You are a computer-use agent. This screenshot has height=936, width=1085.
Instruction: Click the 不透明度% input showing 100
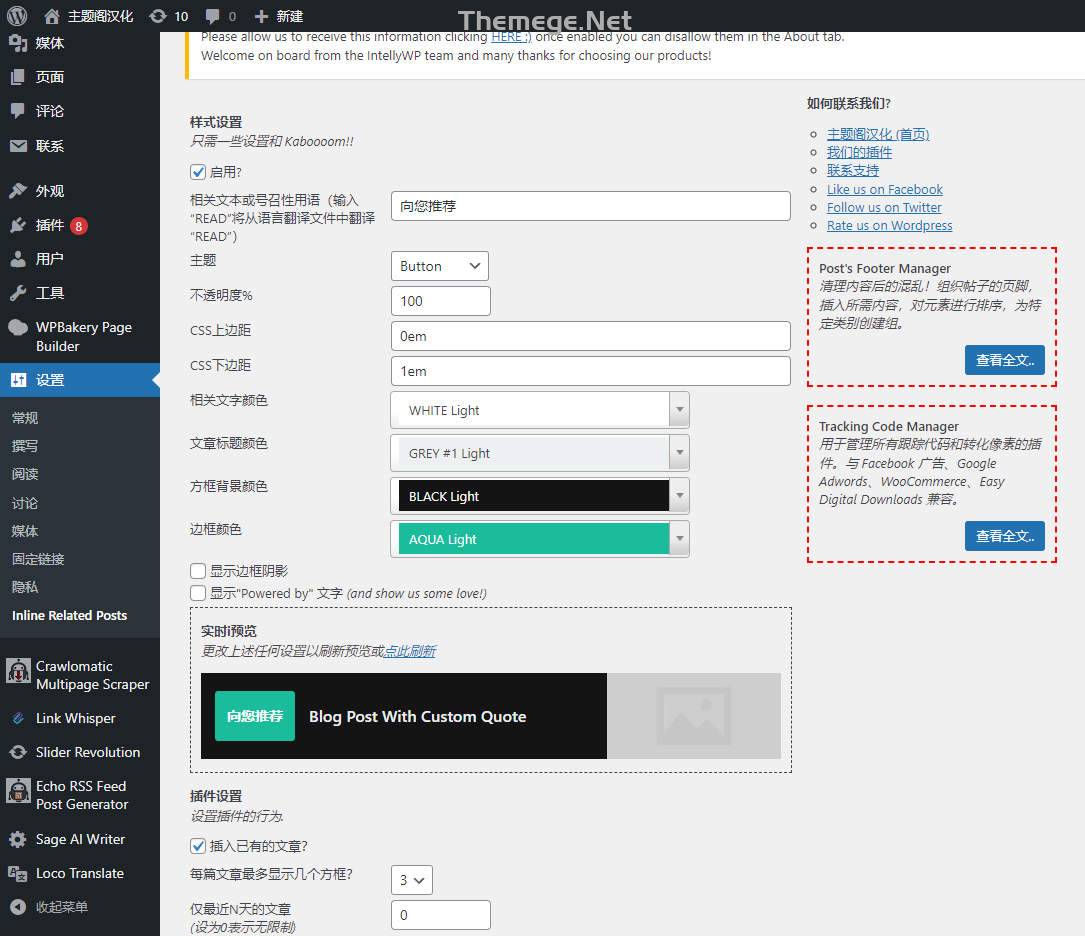coord(440,301)
